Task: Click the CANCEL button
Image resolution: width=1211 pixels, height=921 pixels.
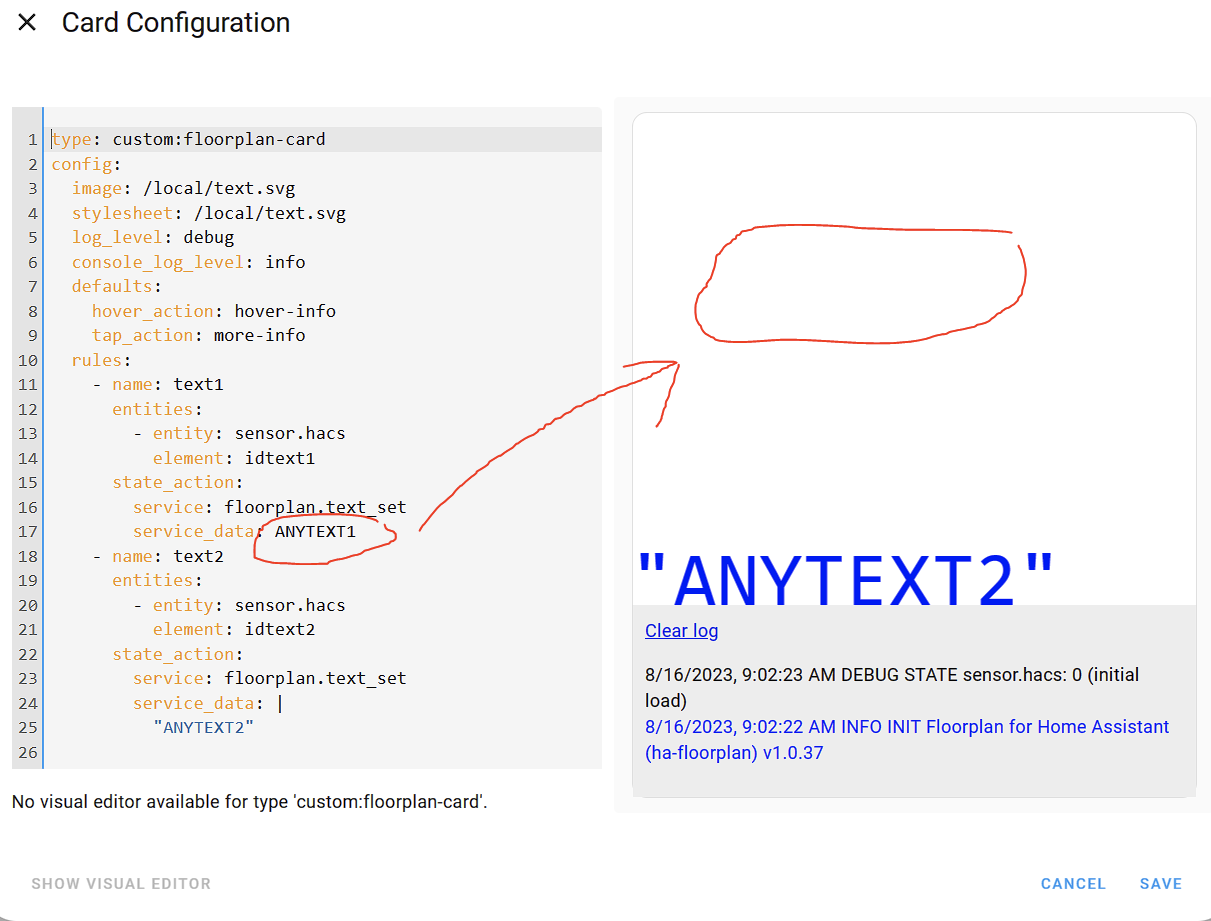Action: point(1072,883)
